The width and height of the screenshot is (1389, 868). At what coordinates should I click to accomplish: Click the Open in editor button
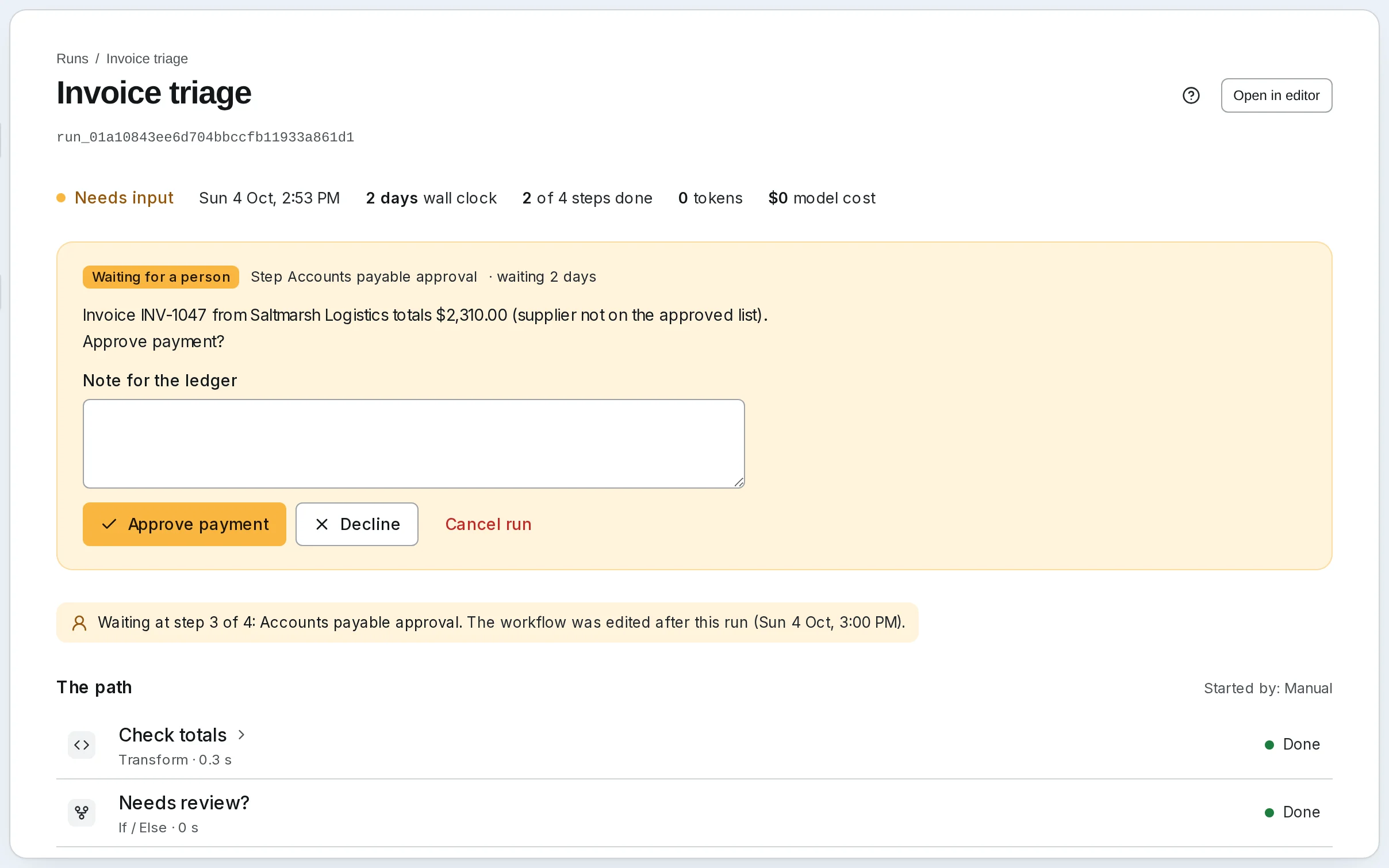pyautogui.click(x=1276, y=95)
